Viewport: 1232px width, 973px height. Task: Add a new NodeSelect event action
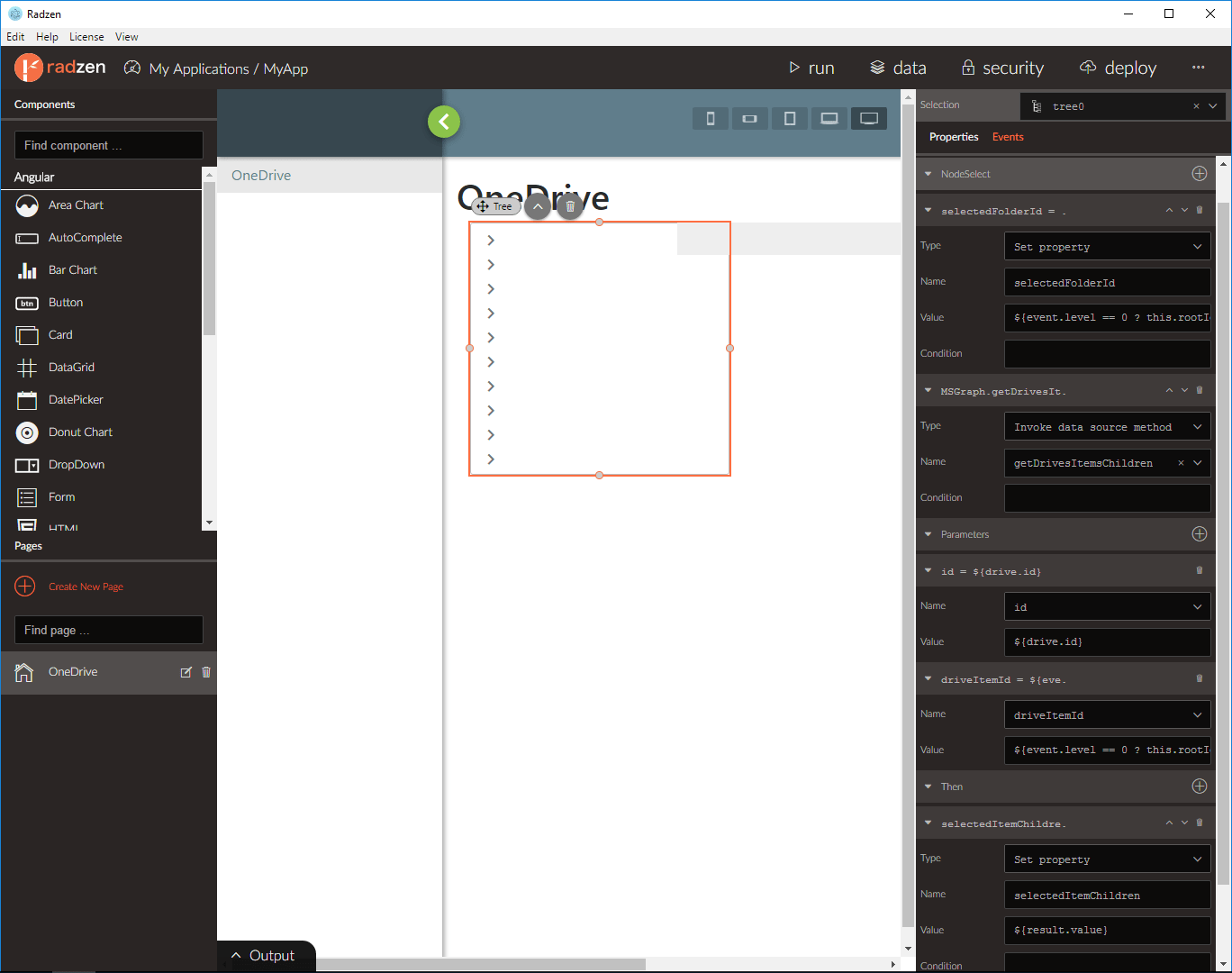pos(1200,174)
